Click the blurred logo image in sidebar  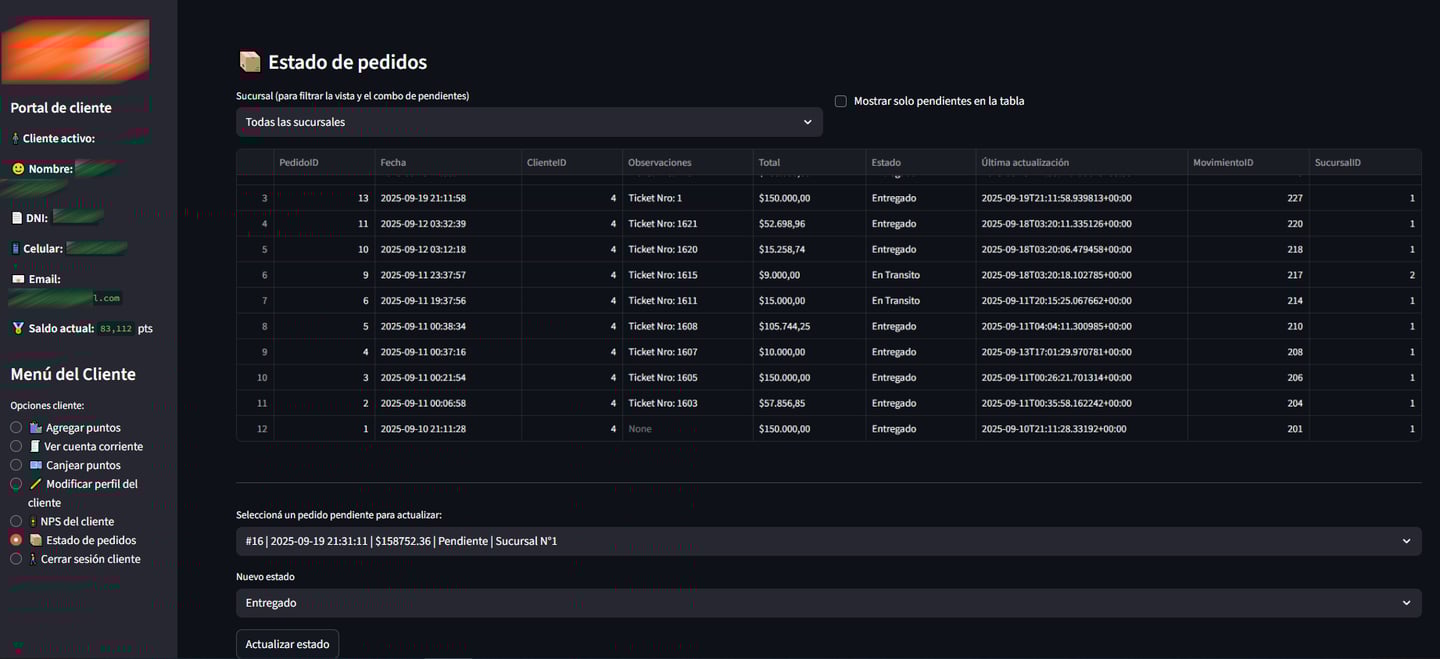tap(76, 51)
